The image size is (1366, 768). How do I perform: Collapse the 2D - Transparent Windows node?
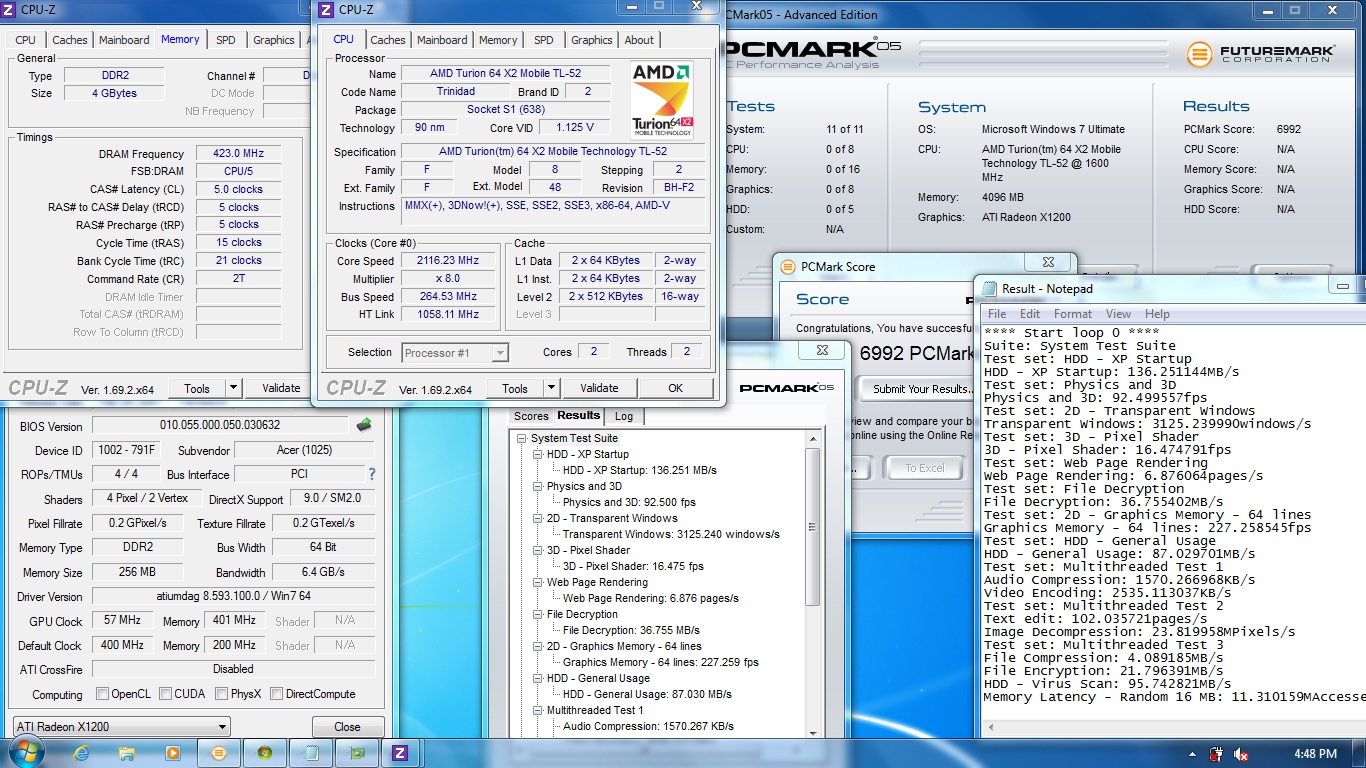click(x=537, y=519)
